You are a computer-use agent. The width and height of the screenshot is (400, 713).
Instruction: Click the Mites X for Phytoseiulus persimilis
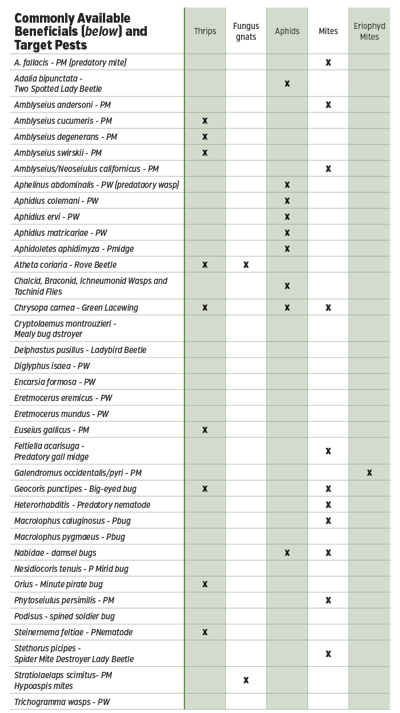point(328,600)
